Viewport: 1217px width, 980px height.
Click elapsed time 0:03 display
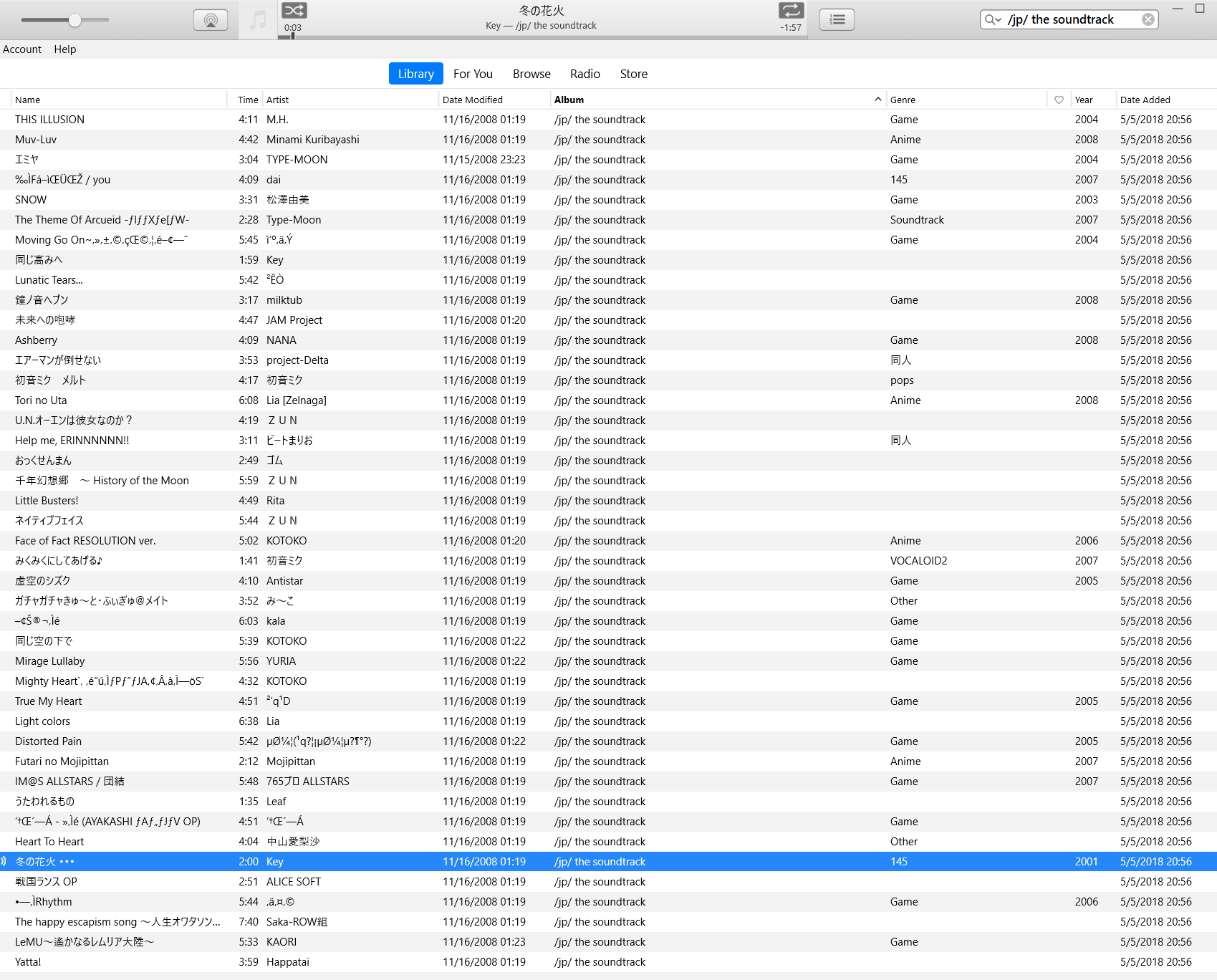(x=292, y=28)
